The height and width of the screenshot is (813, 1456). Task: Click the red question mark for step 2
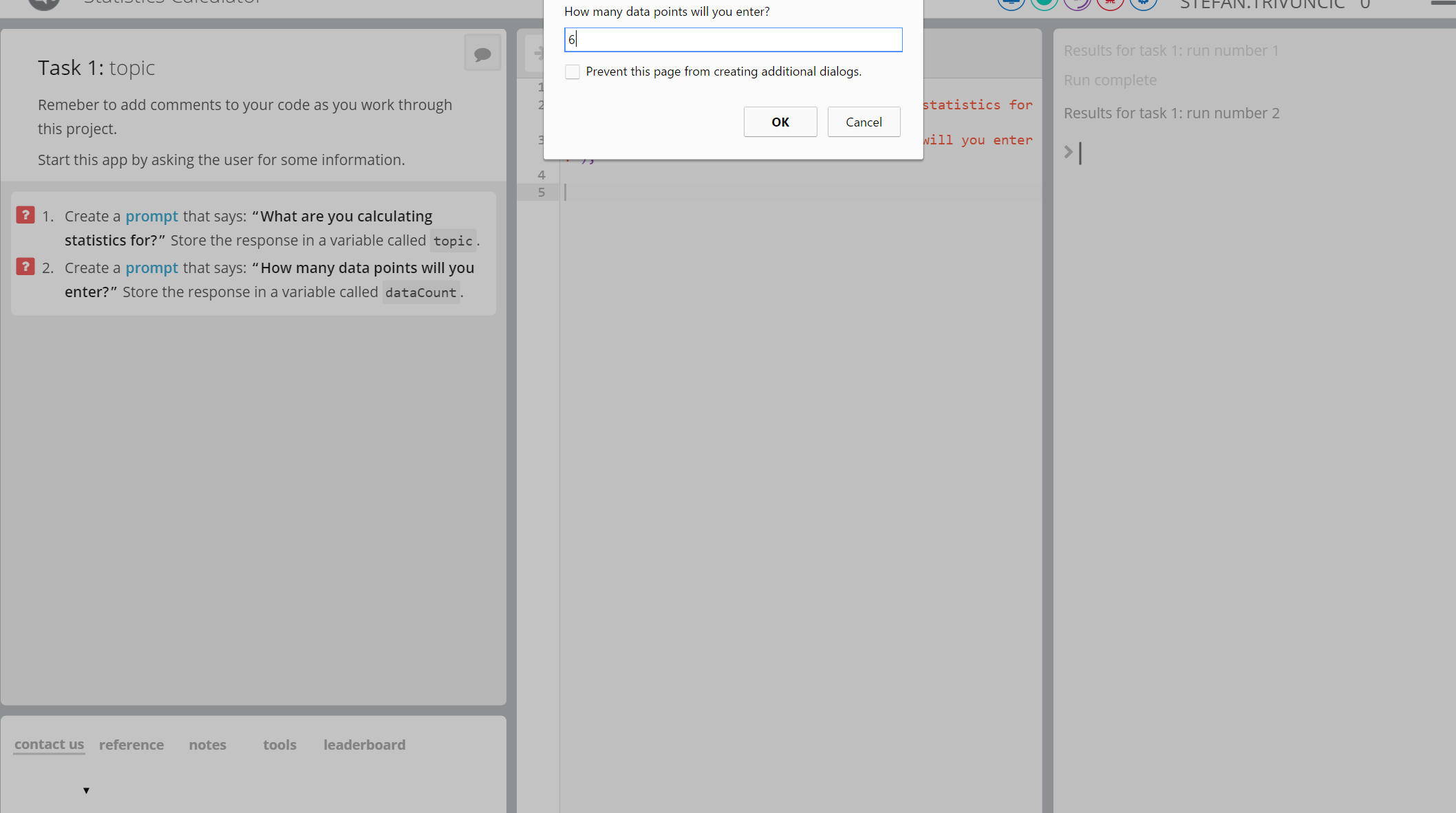pos(25,267)
